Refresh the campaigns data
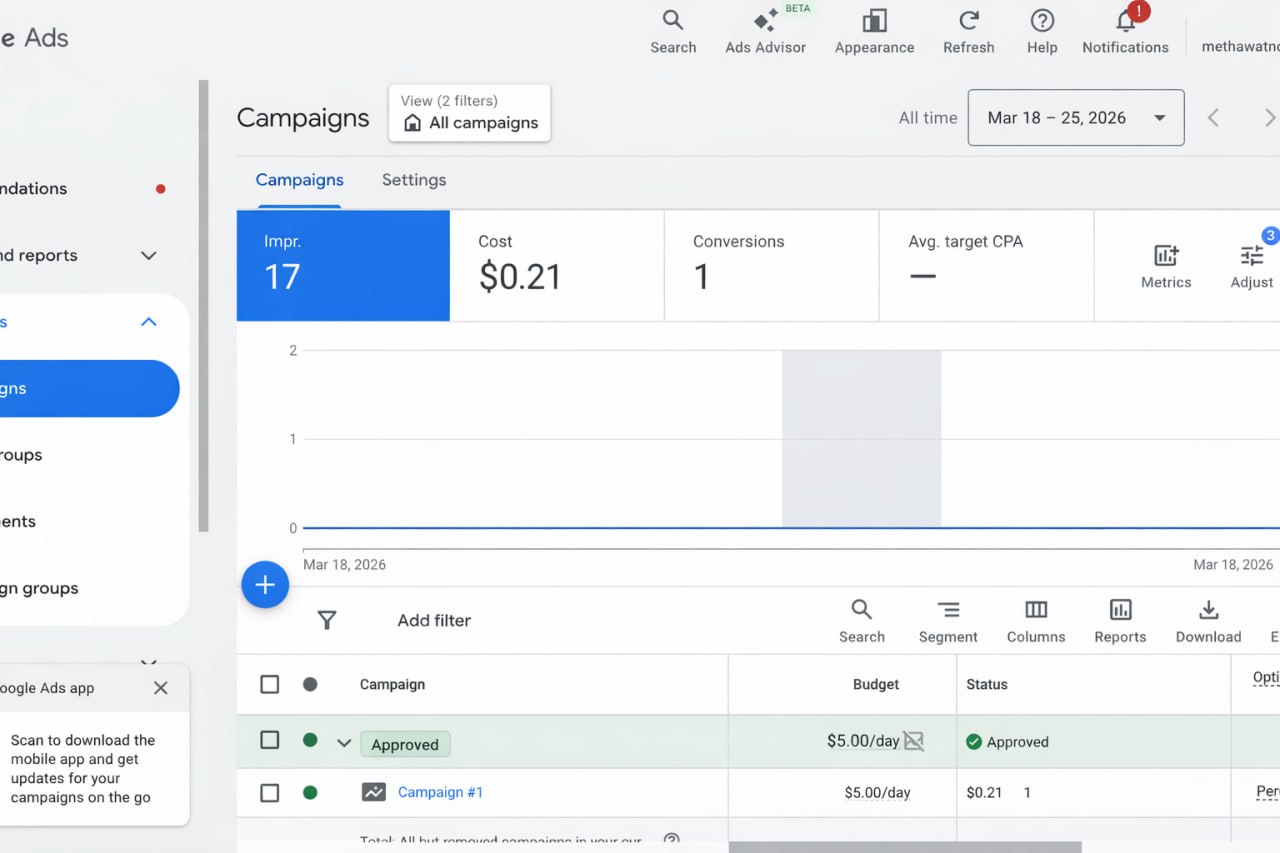This screenshot has width=1280, height=853. click(968, 31)
